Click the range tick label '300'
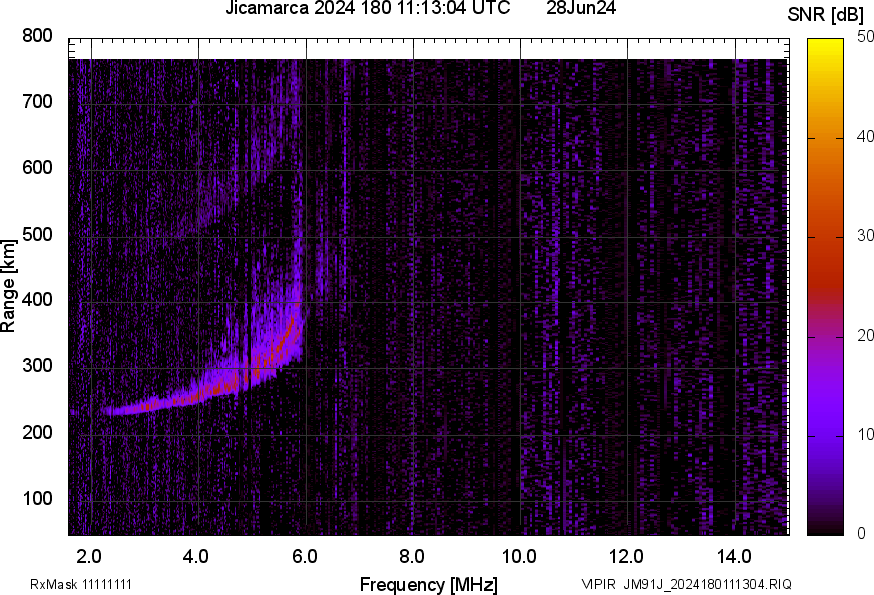Viewport: 874px width, 595px height. click(x=37, y=365)
